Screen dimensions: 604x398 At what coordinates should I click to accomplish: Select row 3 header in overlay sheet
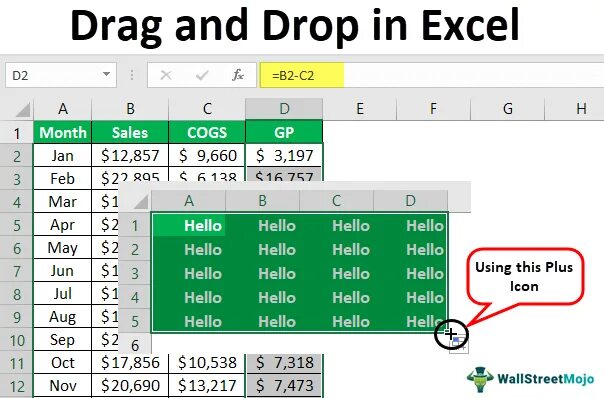pos(135,273)
